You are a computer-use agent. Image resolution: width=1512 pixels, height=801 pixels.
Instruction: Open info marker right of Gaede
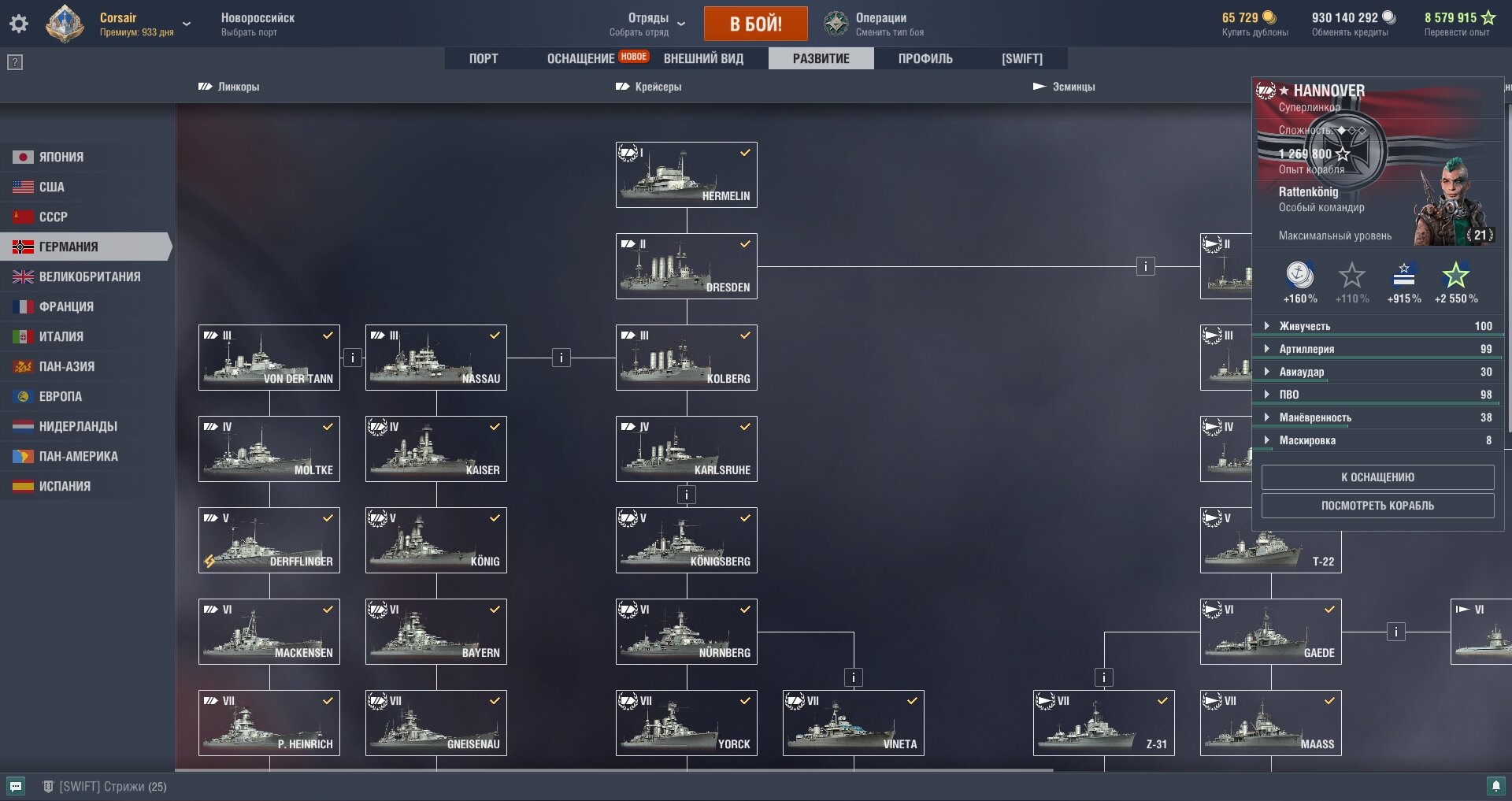pos(1396,632)
